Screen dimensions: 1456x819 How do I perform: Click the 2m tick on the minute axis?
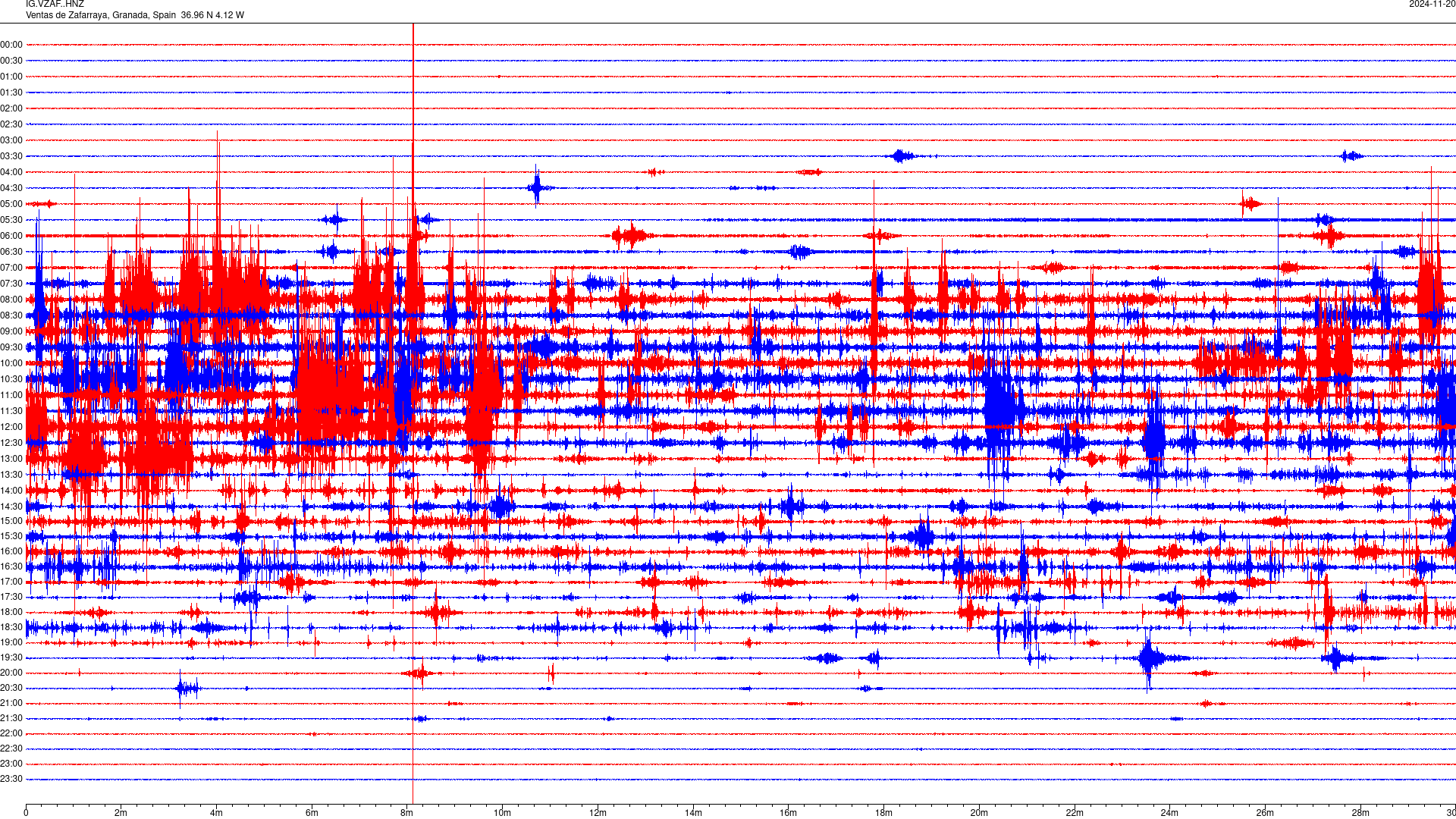click(x=121, y=813)
